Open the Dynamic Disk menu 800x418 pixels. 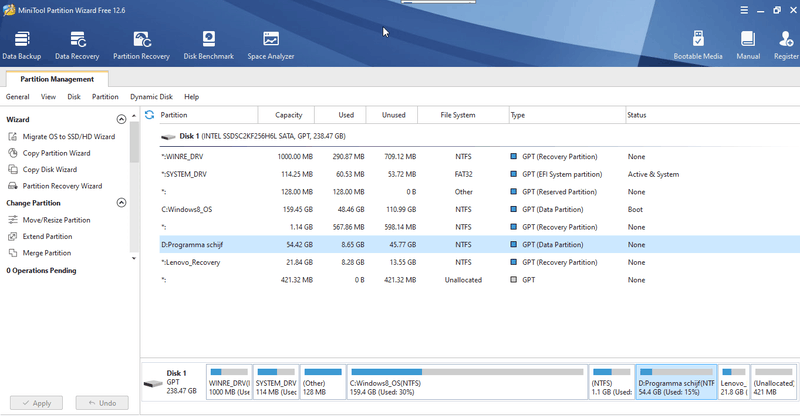coord(151,97)
